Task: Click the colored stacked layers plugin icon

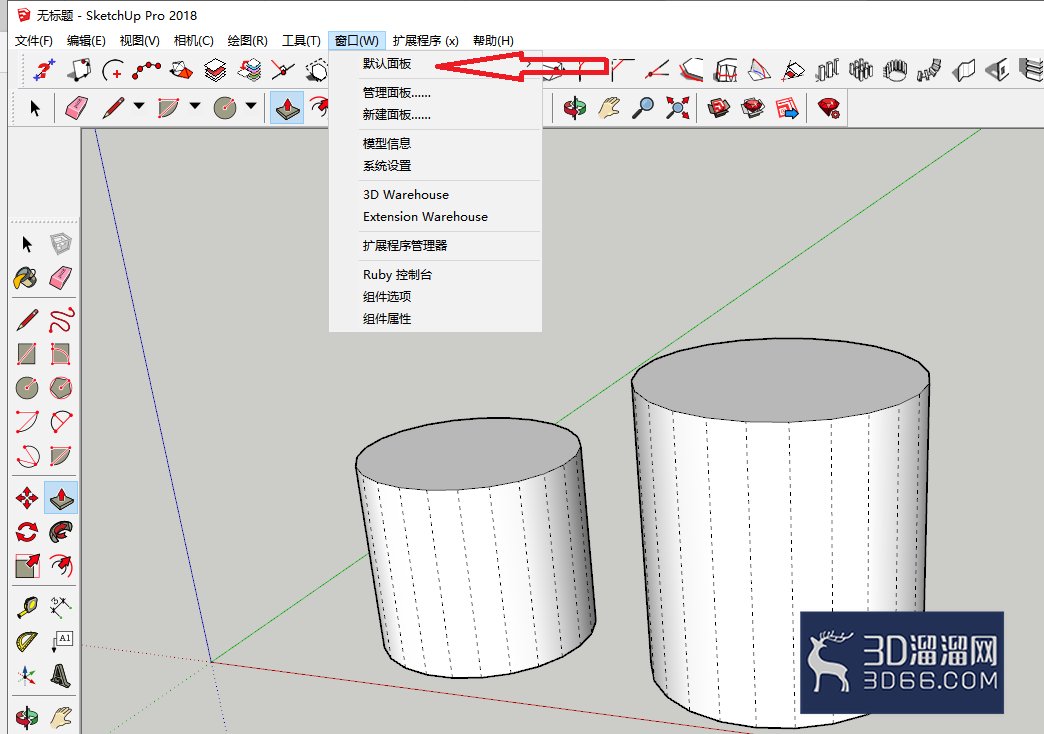Action: click(250, 70)
